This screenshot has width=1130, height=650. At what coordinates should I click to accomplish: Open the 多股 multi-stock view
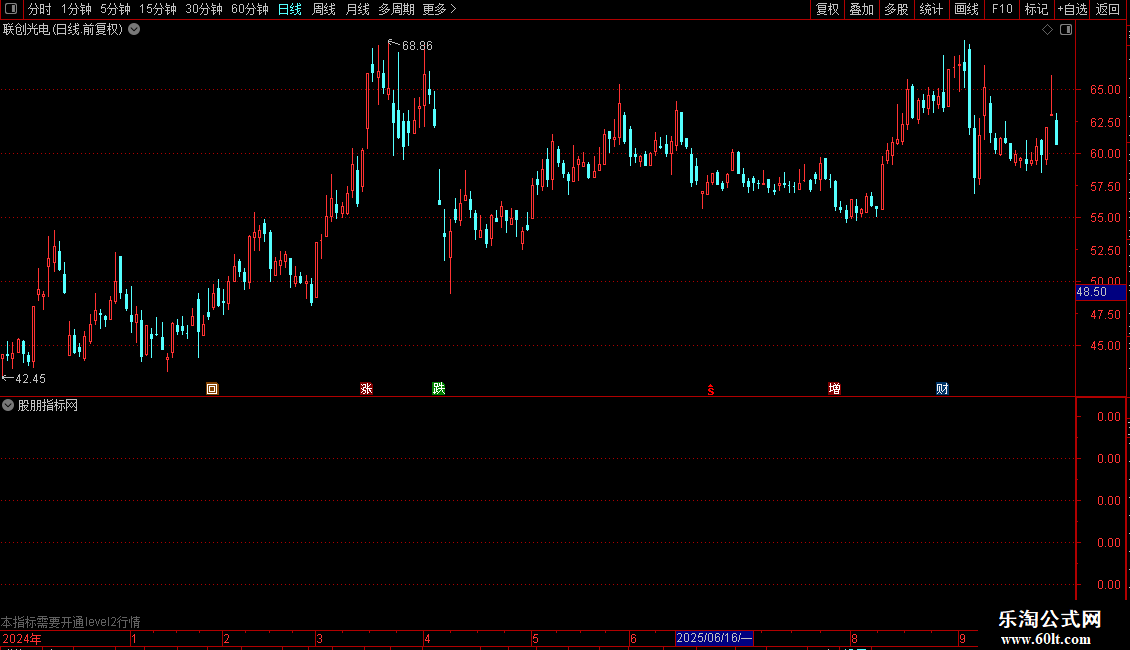(896, 9)
